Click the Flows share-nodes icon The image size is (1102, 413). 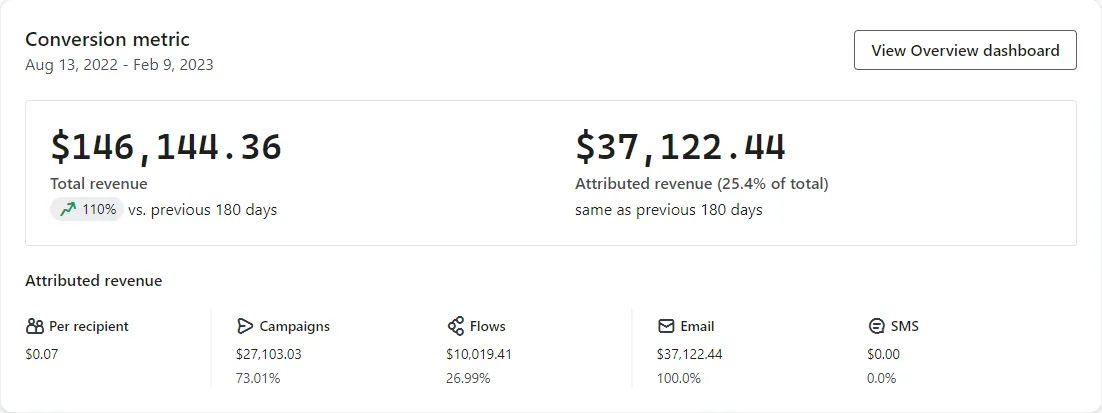[x=455, y=326]
